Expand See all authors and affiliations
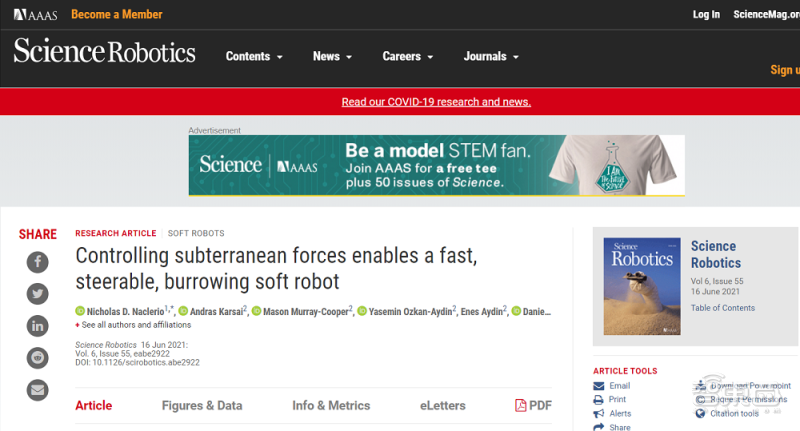The height and width of the screenshot is (431, 800). pyautogui.click(x=133, y=325)
